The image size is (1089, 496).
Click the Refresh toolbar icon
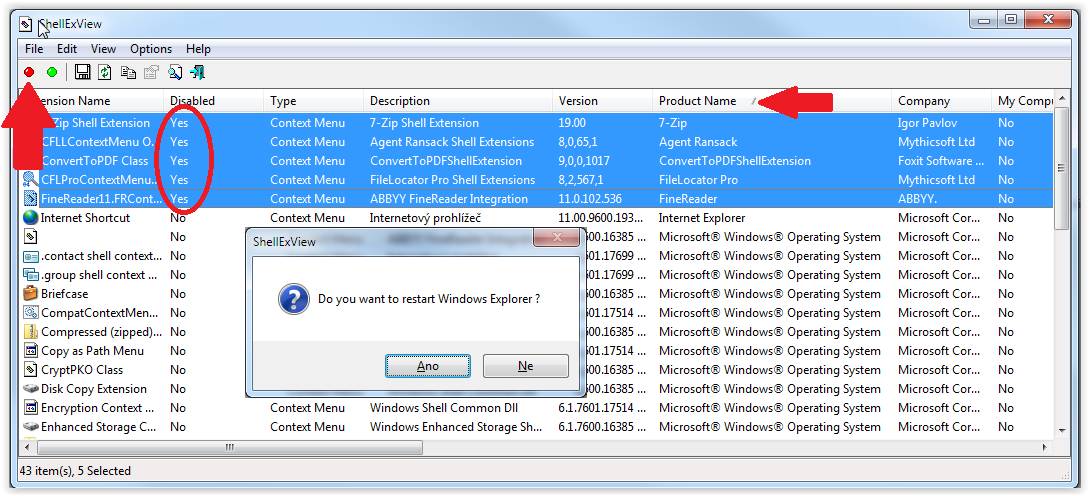point(105,72)
